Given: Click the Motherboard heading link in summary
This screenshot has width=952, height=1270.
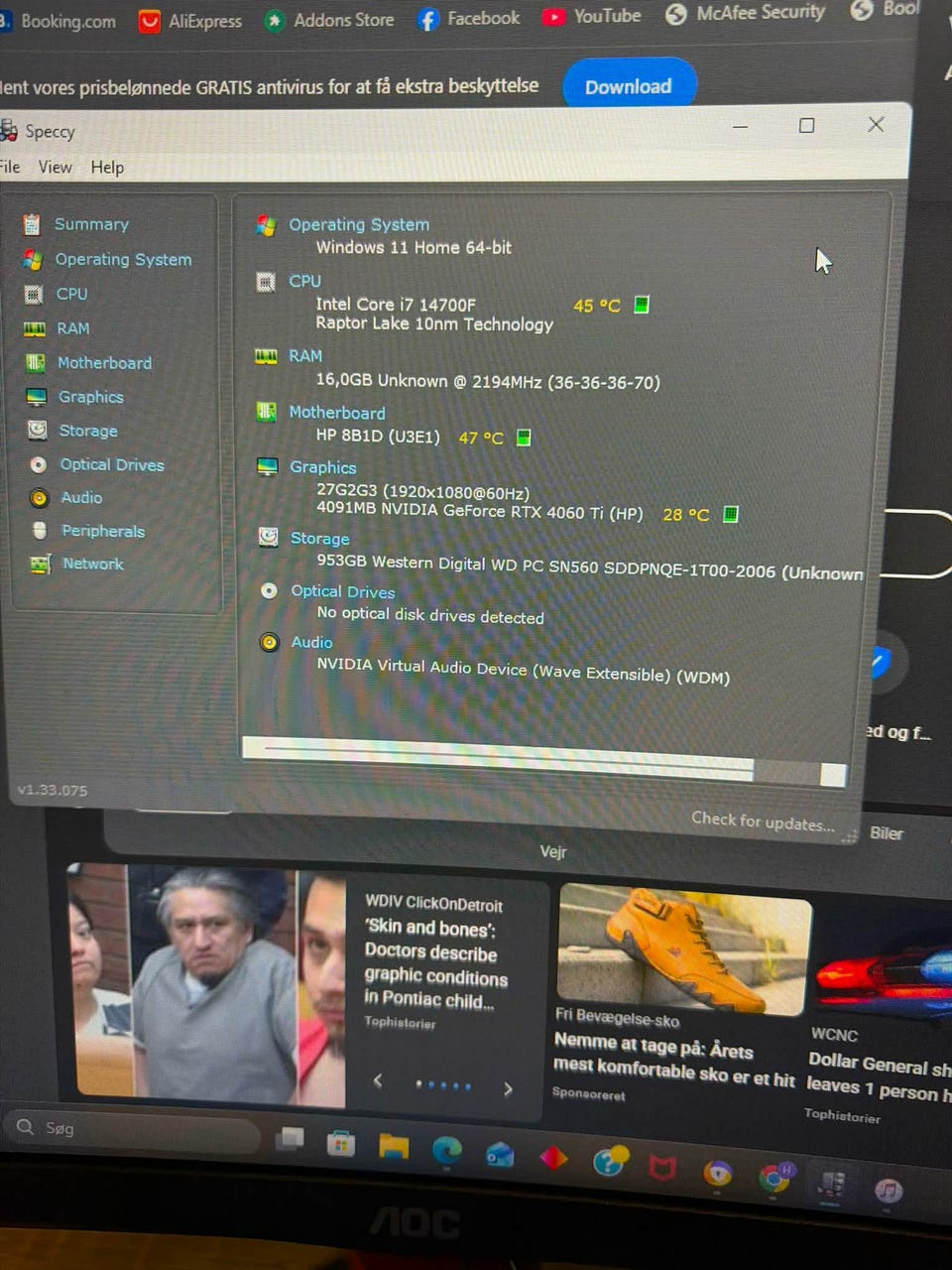Looking at the screenshot, I should click(337, 413).
